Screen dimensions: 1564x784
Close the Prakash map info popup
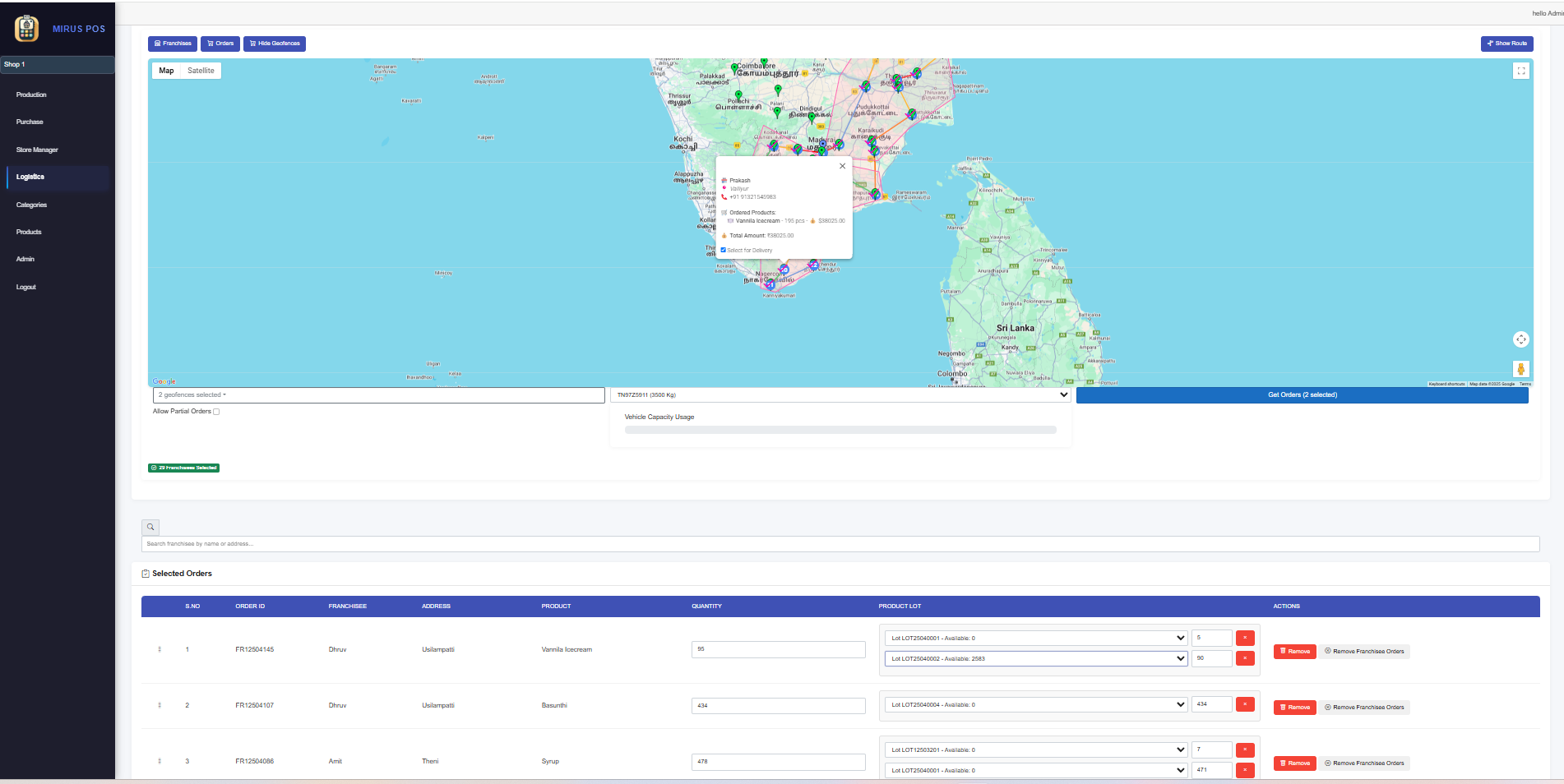pyautogui.click(x=842, y=166)
